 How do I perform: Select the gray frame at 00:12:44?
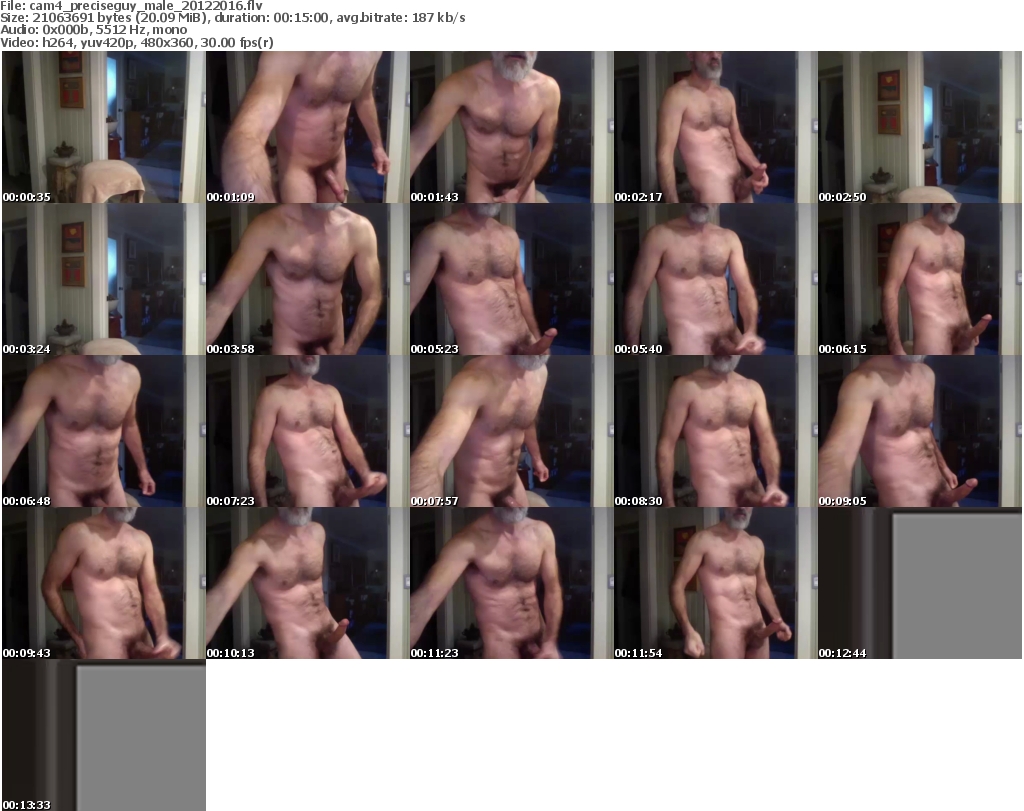click(x=920, y=583)
